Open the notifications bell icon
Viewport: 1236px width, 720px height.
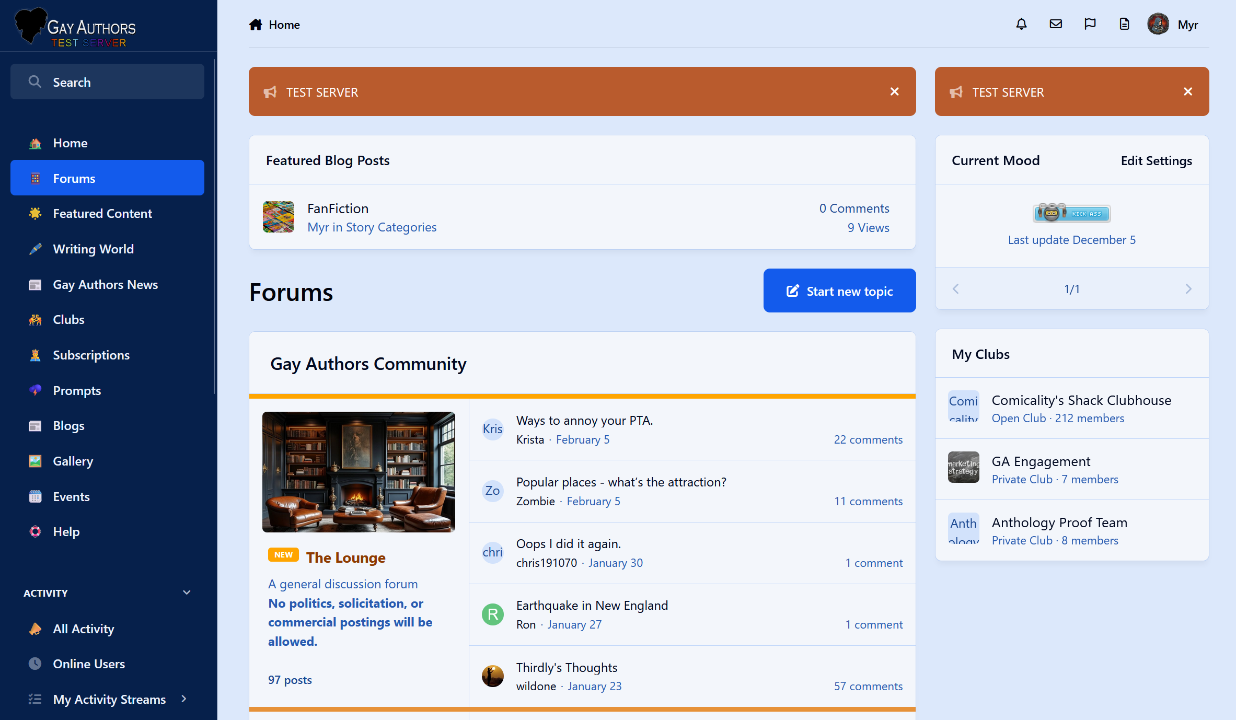(x=1021, y=25)
